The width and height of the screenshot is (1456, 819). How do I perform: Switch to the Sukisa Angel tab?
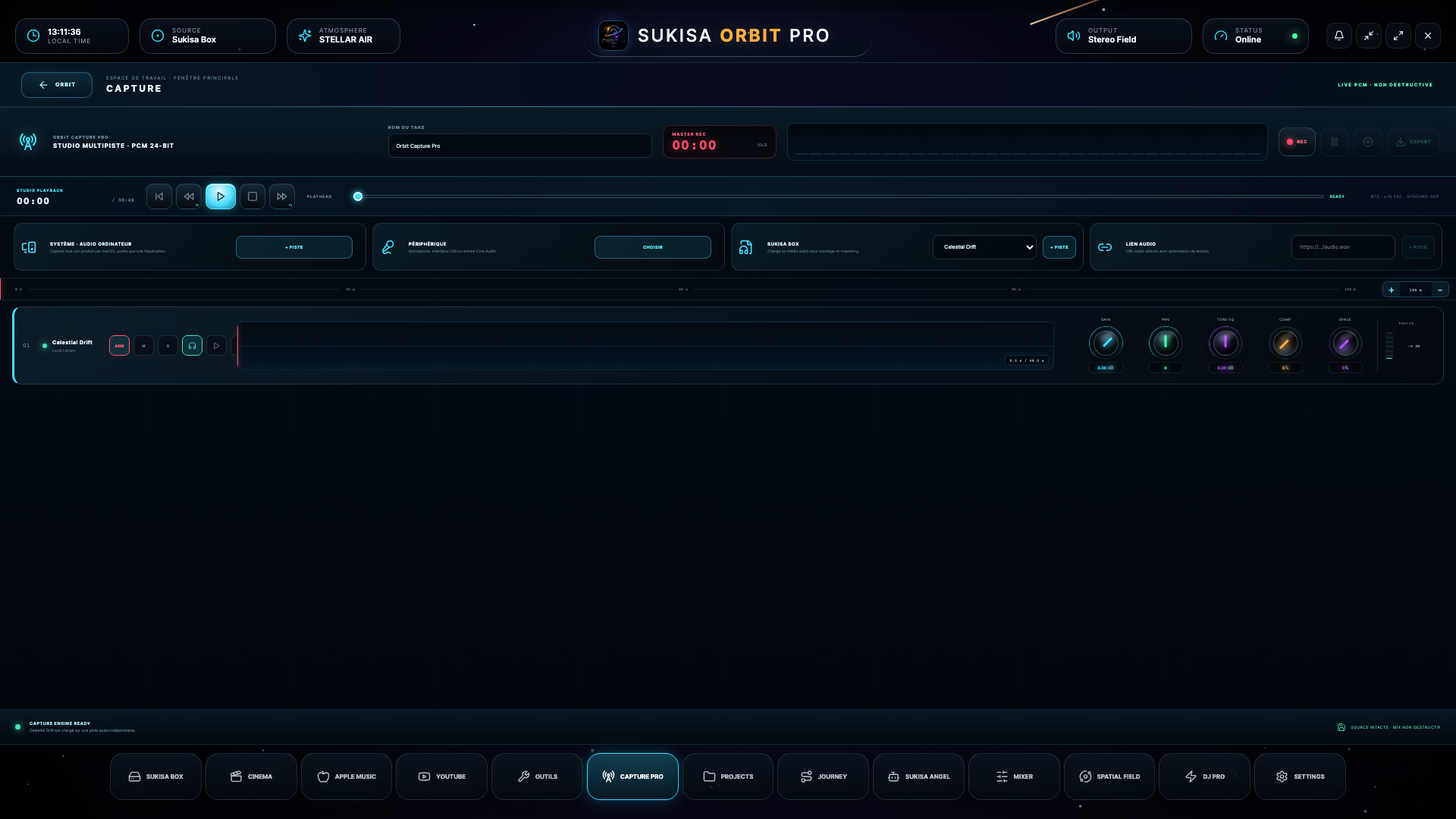pos(918,777)
